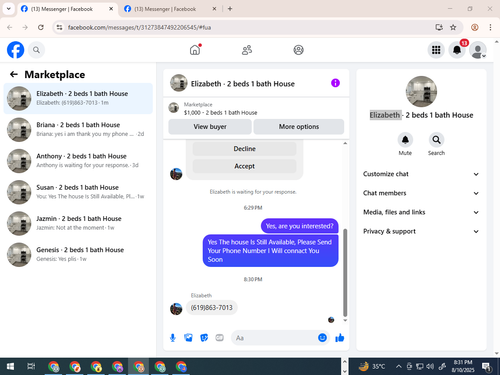Show hidden system tray icons
The height and width of the screenshot is (375, 500).
point(398,367)
